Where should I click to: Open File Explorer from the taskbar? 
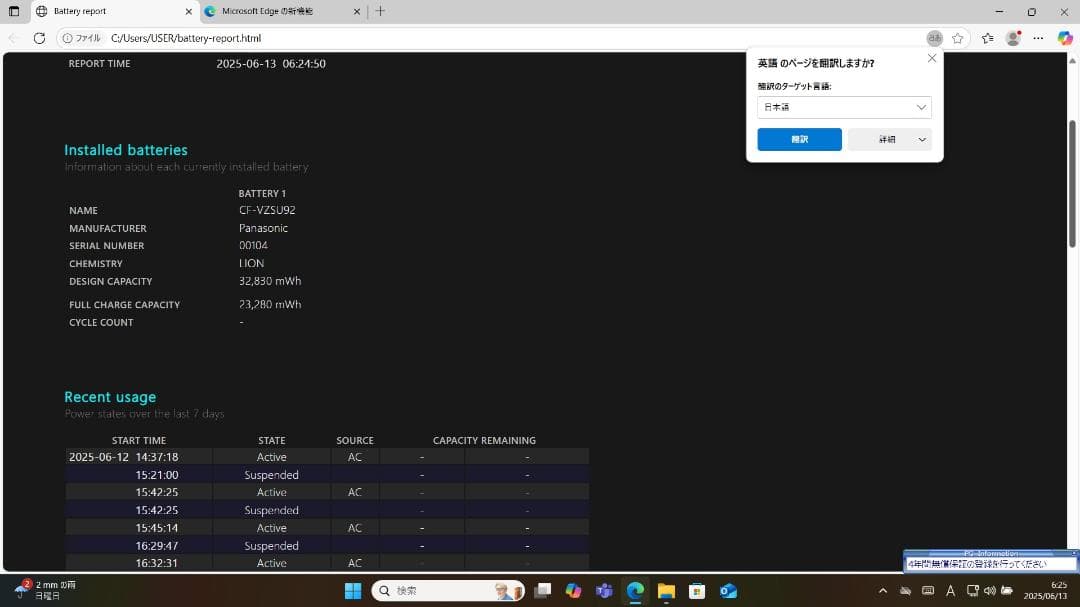tap(666, 591)
